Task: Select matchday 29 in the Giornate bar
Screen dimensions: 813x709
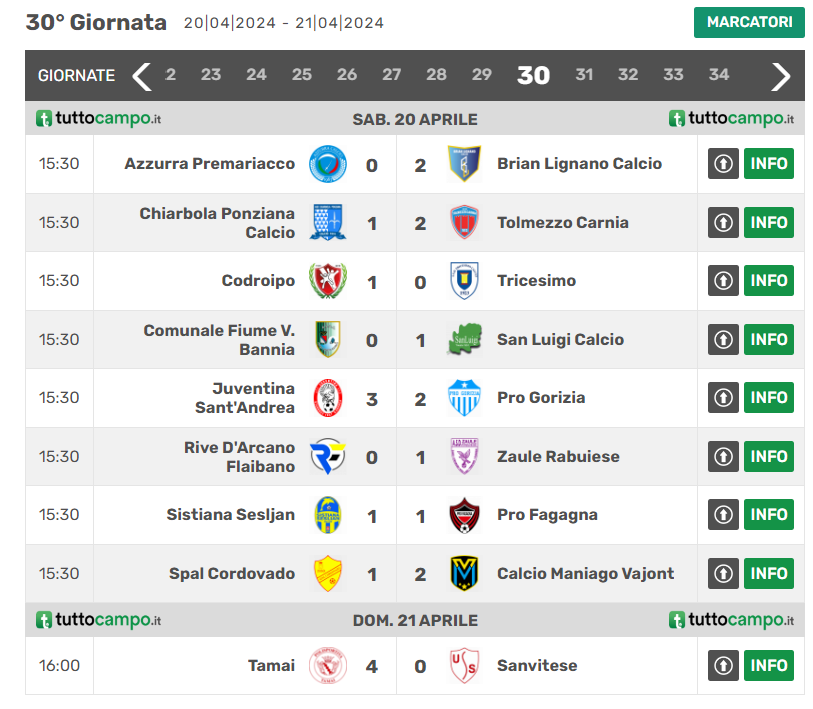Action: coord(482,75)
